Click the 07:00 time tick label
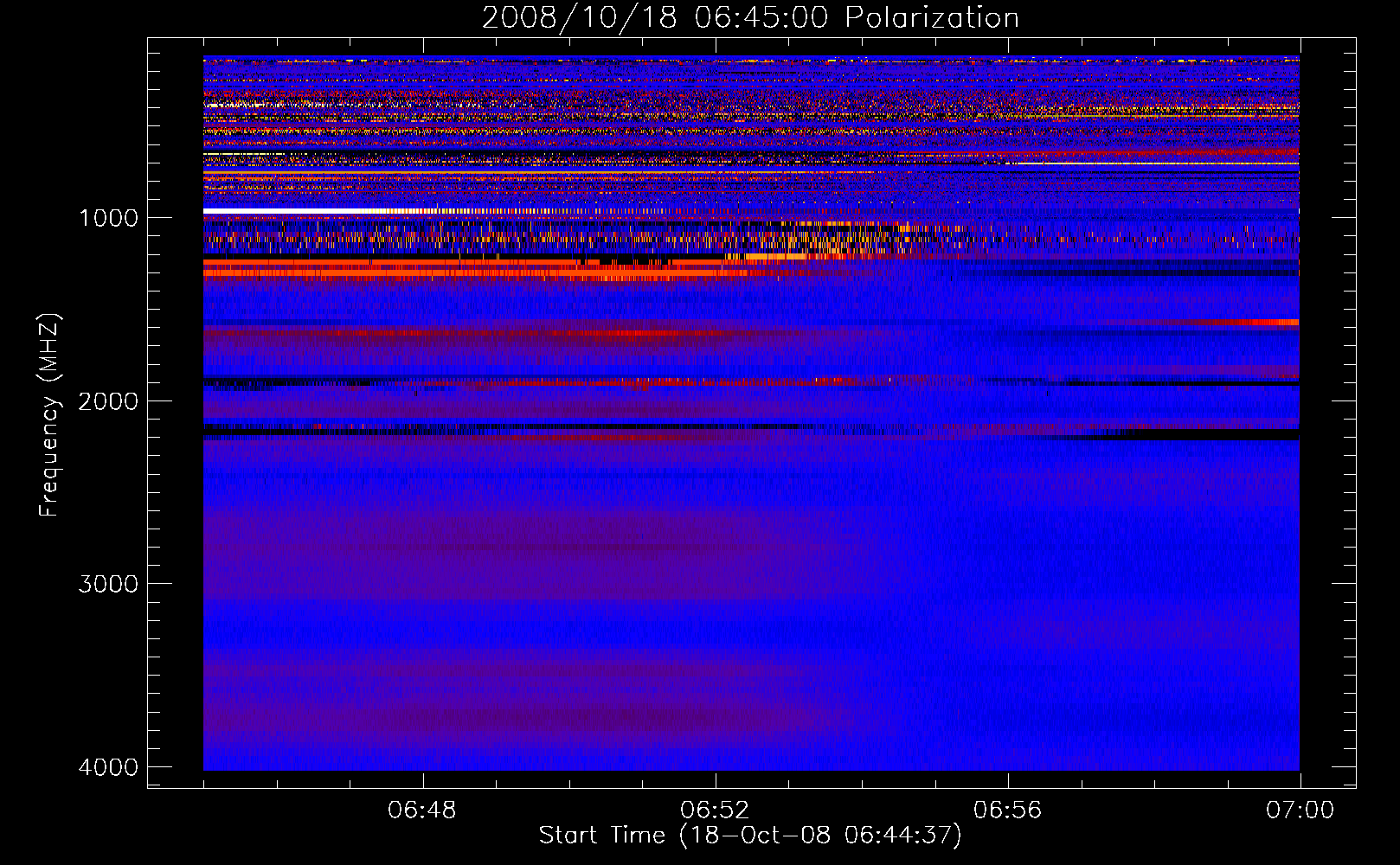Screen dimensions: 1400x865 click(x=1300, y=811)
